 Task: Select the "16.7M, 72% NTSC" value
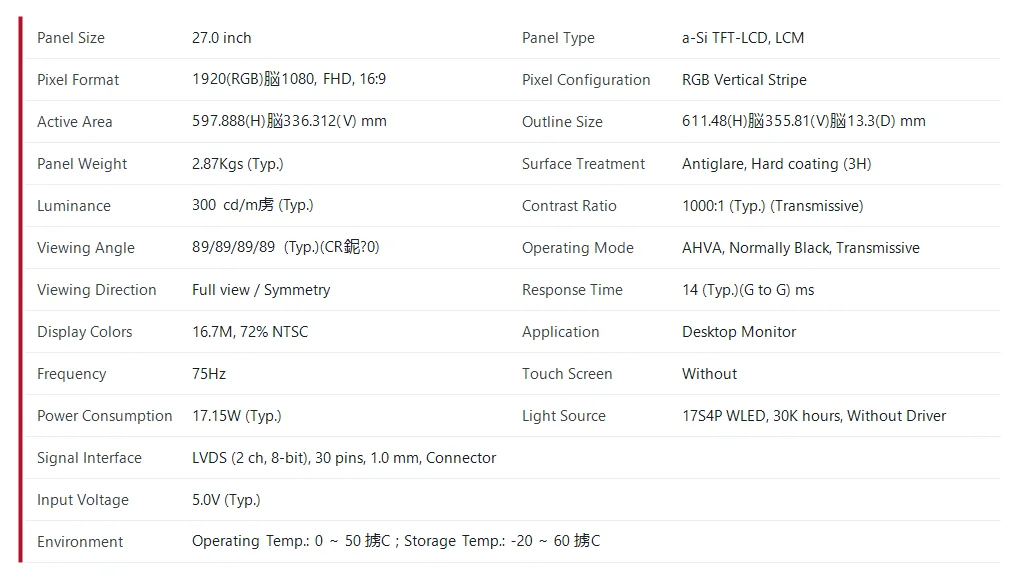click(x=250, y=332)
